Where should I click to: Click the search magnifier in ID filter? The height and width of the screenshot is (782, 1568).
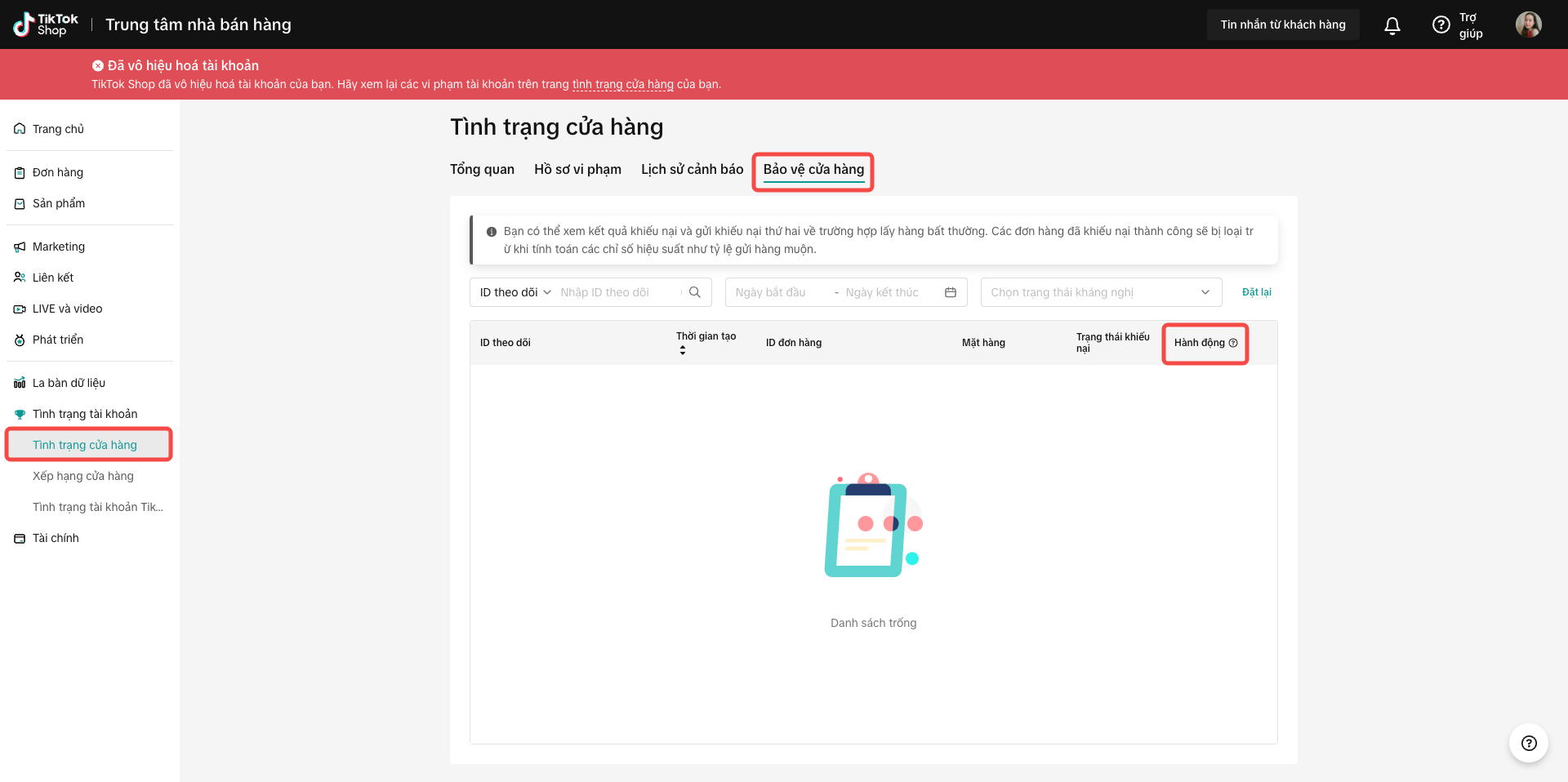(x=695, y=292)
